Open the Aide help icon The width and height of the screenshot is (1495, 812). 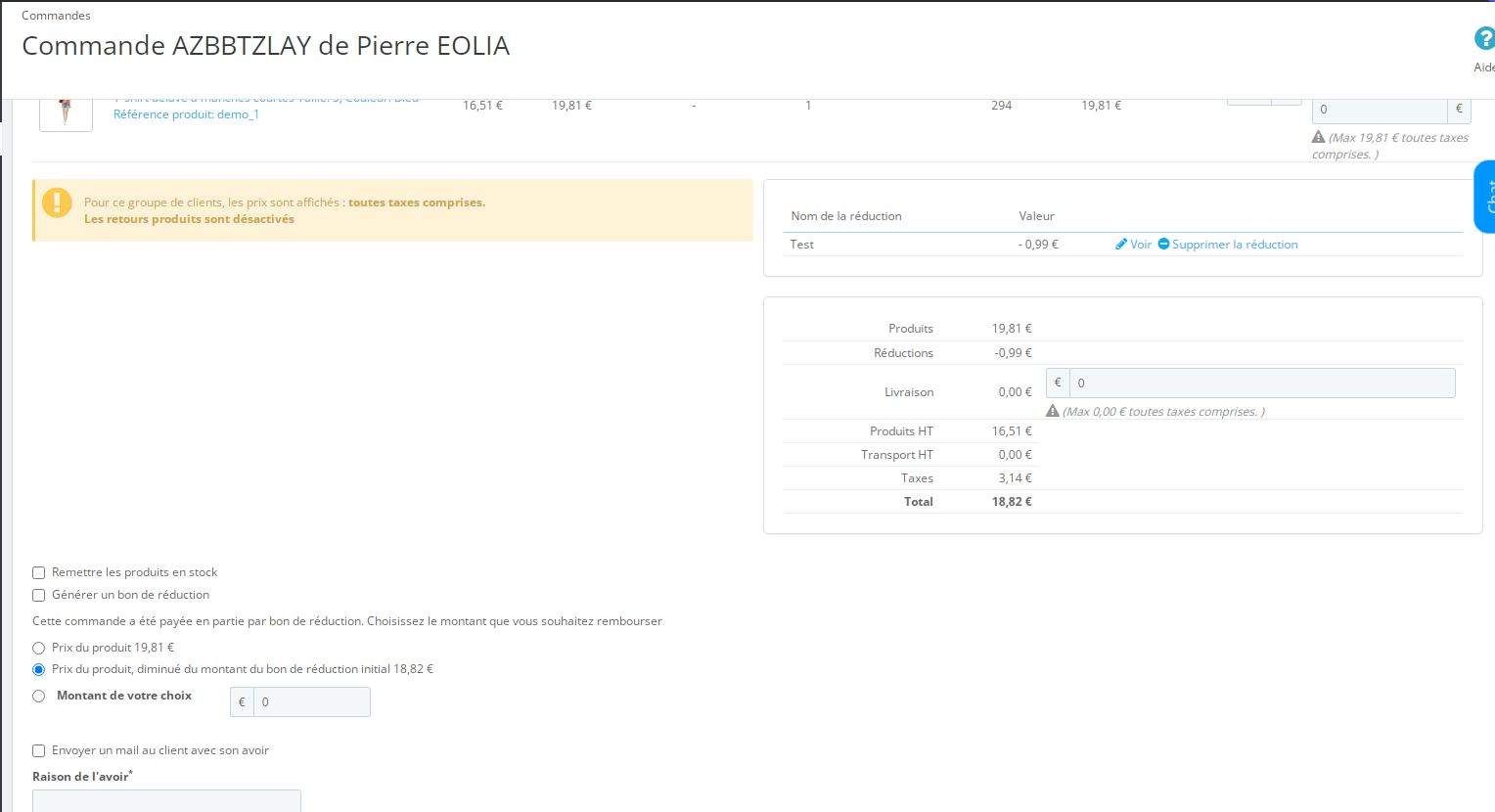pos(1484,39)
